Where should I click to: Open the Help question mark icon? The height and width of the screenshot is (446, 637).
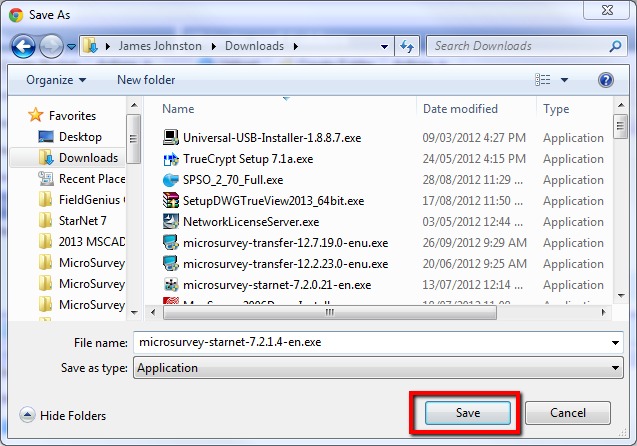605,80
